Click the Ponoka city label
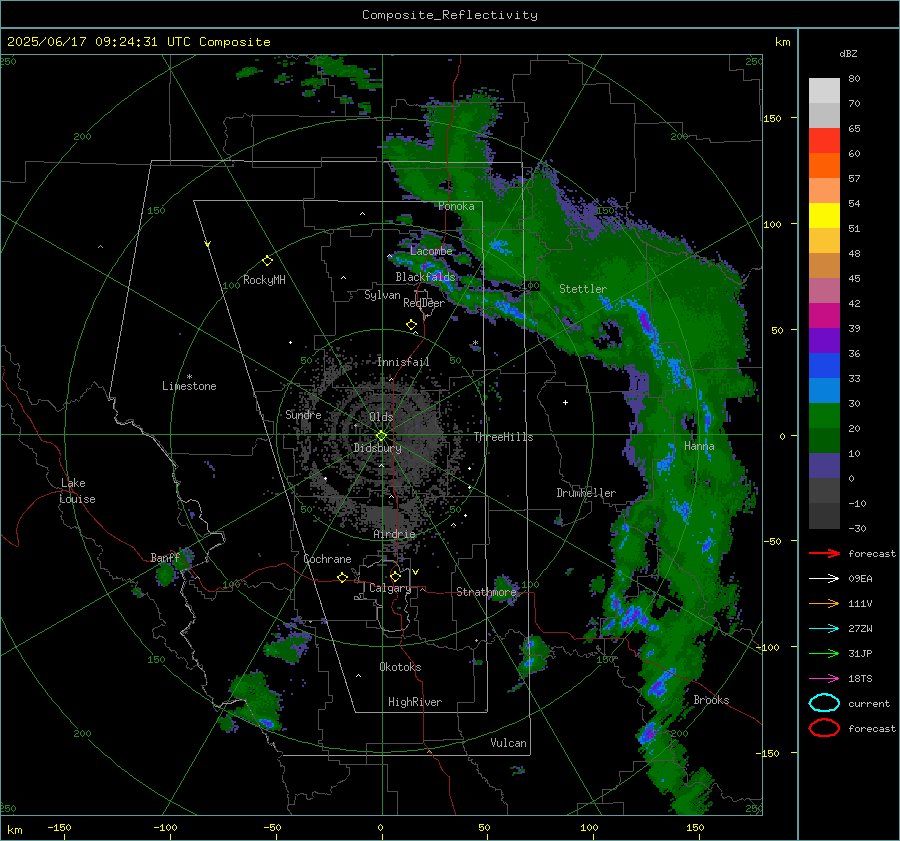Image resolution: width=900 pixels, height=841 pixels. click(x=456, y=206)
